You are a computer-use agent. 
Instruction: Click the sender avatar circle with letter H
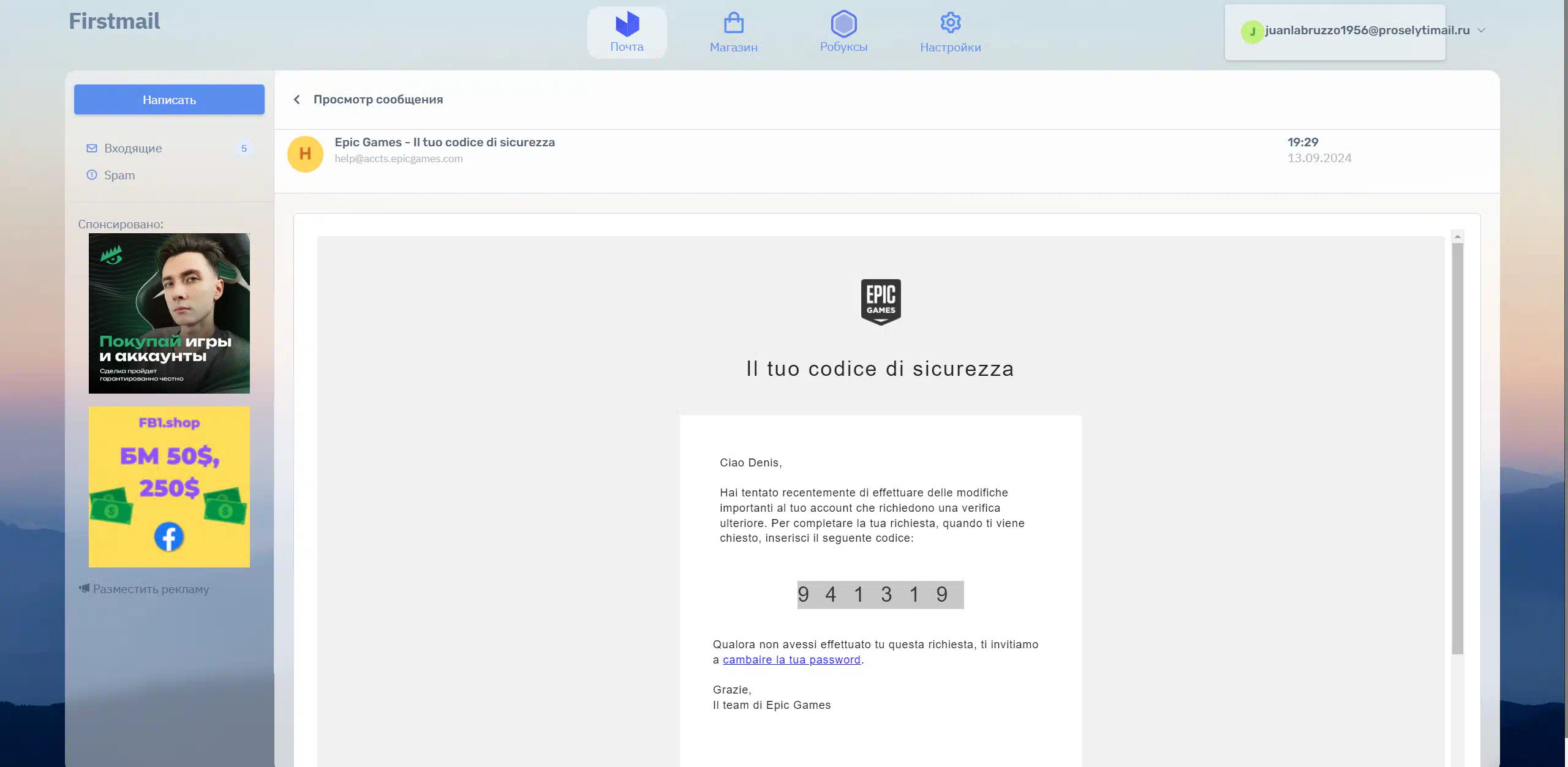pos(305,154)
